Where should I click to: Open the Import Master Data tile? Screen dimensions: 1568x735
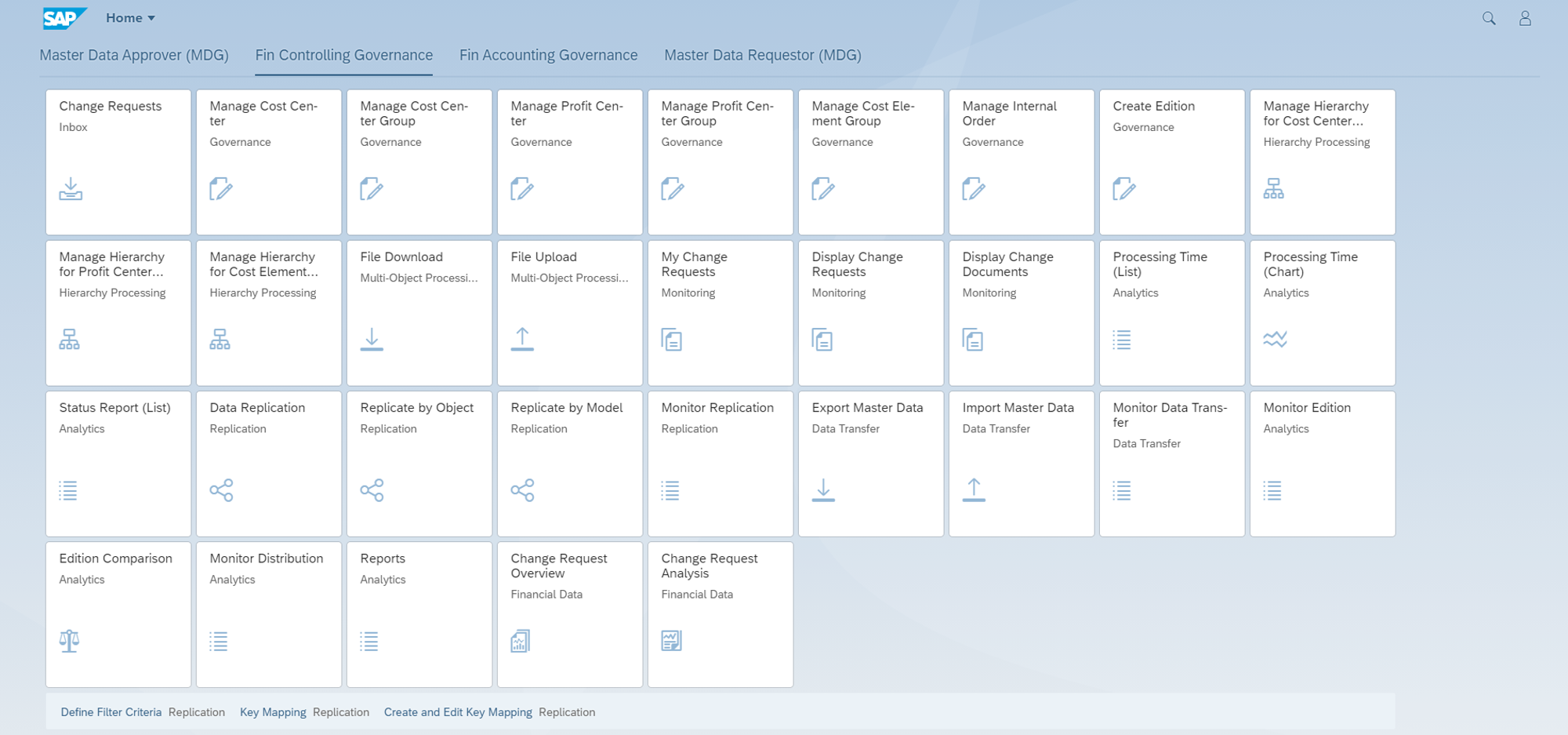click(x=1021, y=463)
